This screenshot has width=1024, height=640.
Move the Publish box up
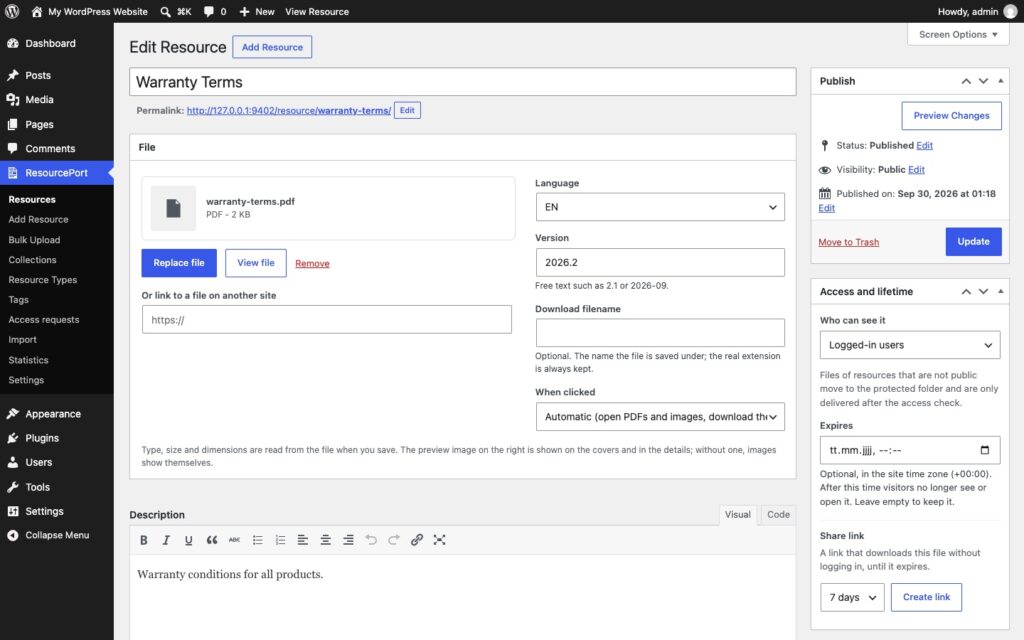[x=966, y=81]
